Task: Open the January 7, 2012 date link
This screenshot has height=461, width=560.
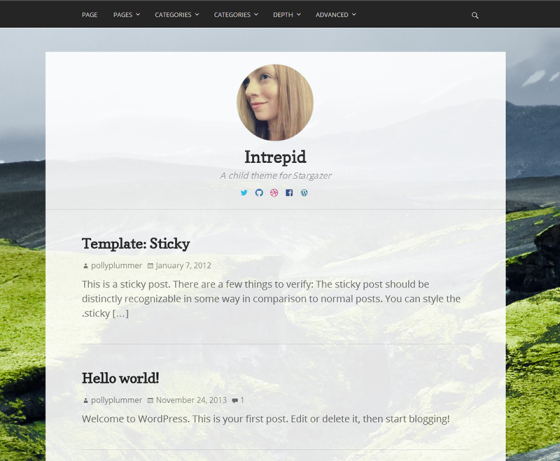Action: click(x=183, y=266)
